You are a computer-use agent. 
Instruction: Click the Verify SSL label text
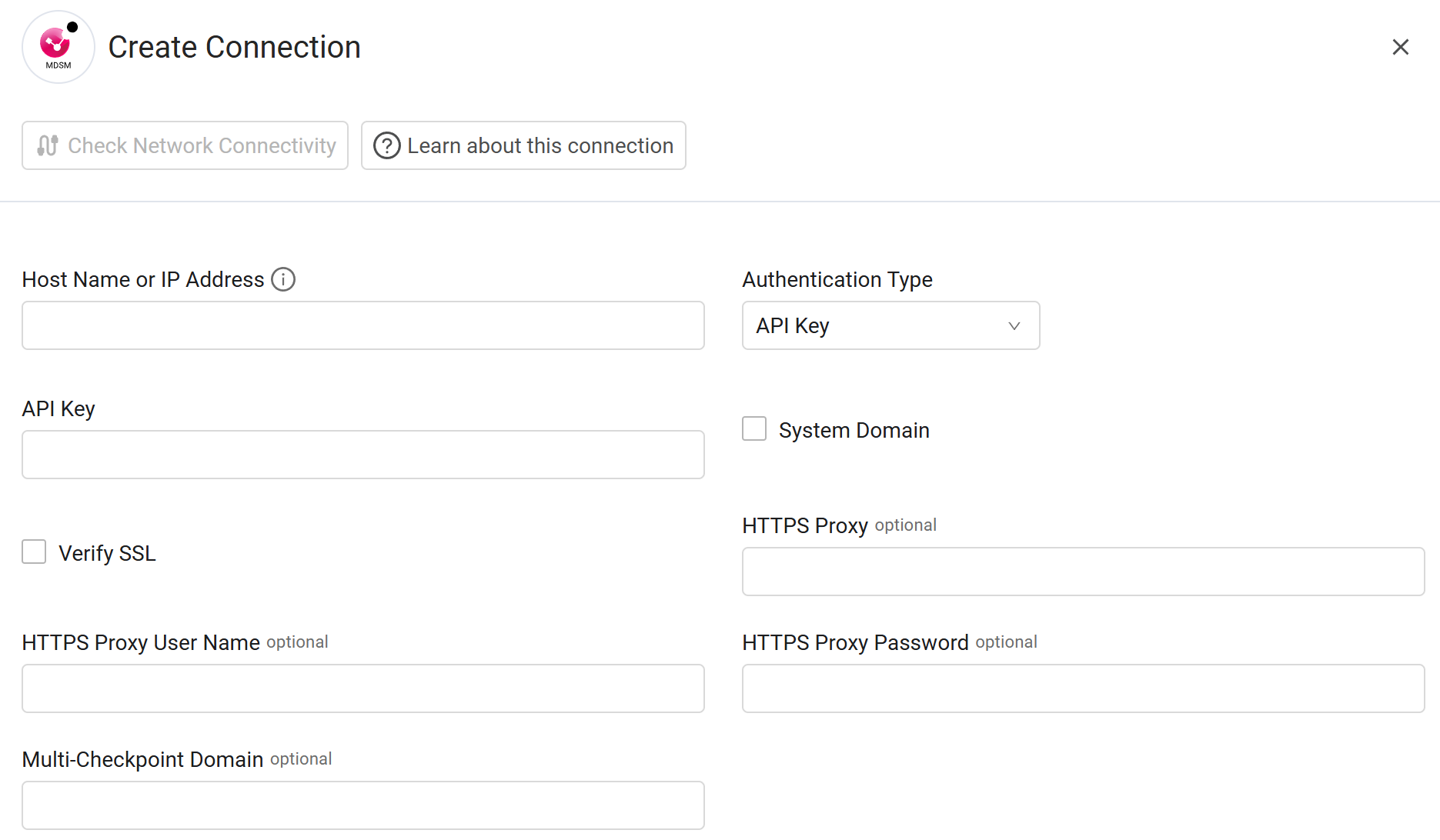(108, 552)
